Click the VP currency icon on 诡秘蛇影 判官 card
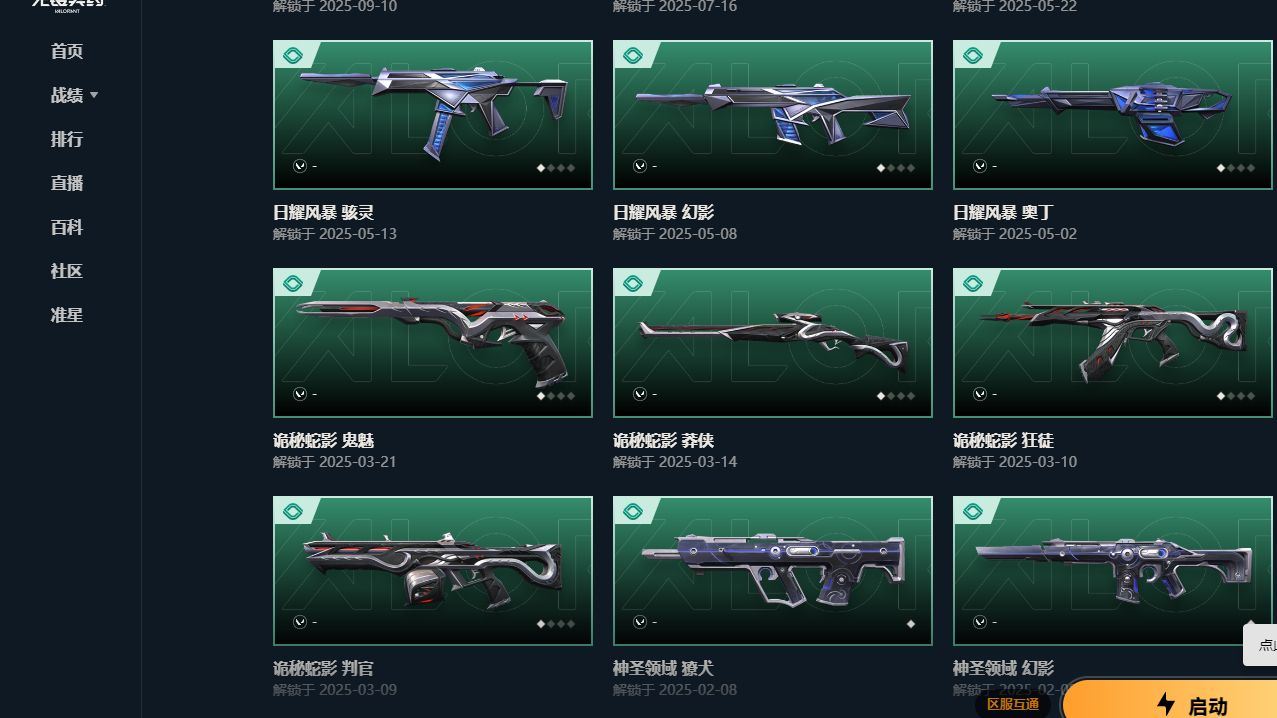Image resolution: width=1277 pixels, height=718 pixels. tap(300, 622)
